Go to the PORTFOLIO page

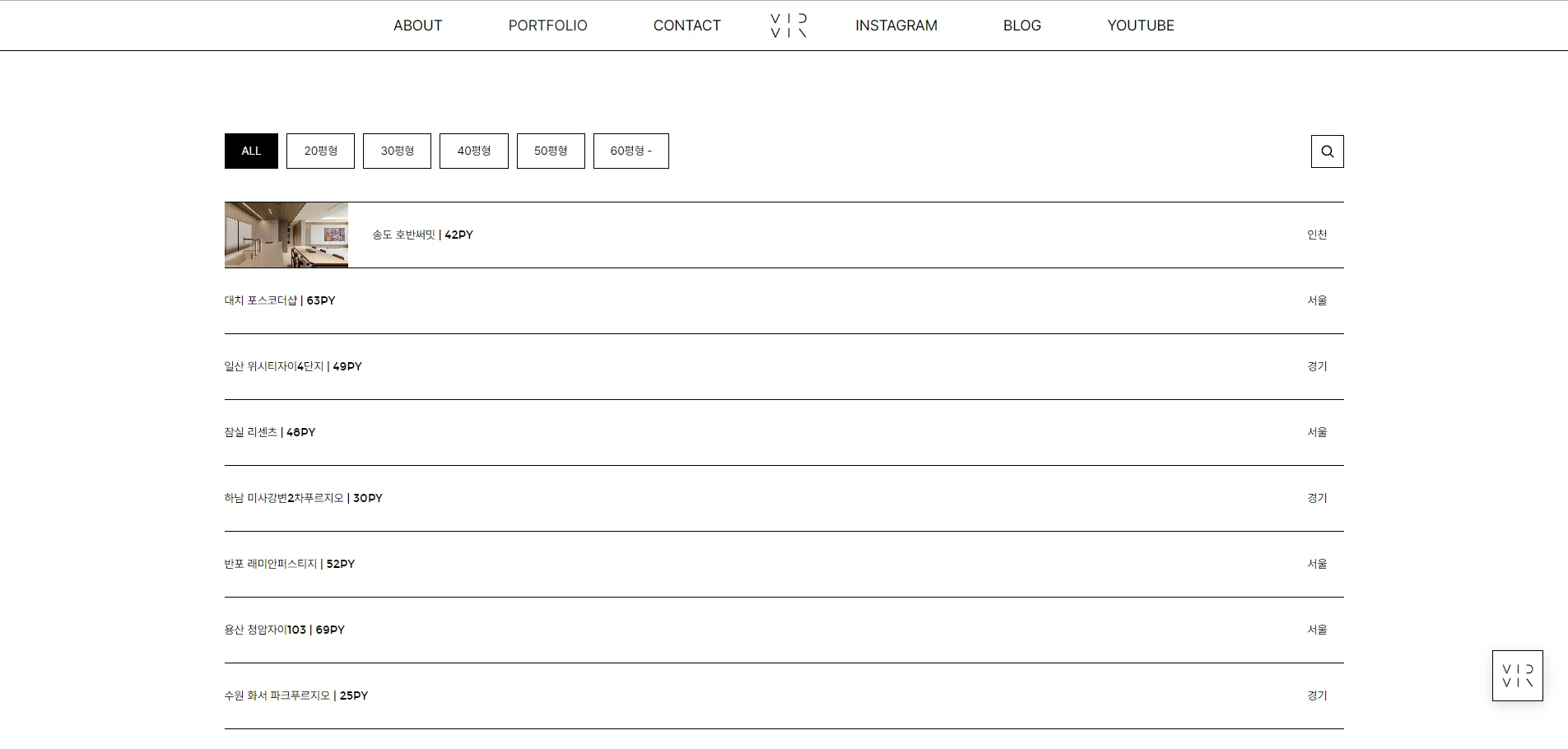point(547,26)
